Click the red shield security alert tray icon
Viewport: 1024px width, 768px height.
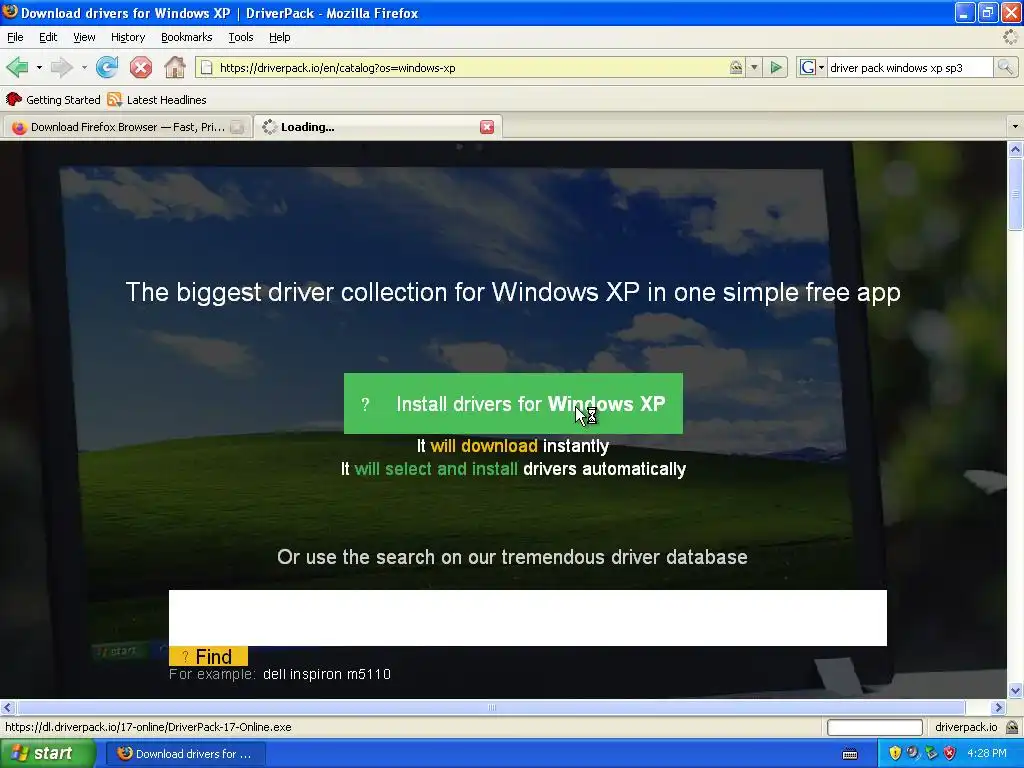coord(950,753)
